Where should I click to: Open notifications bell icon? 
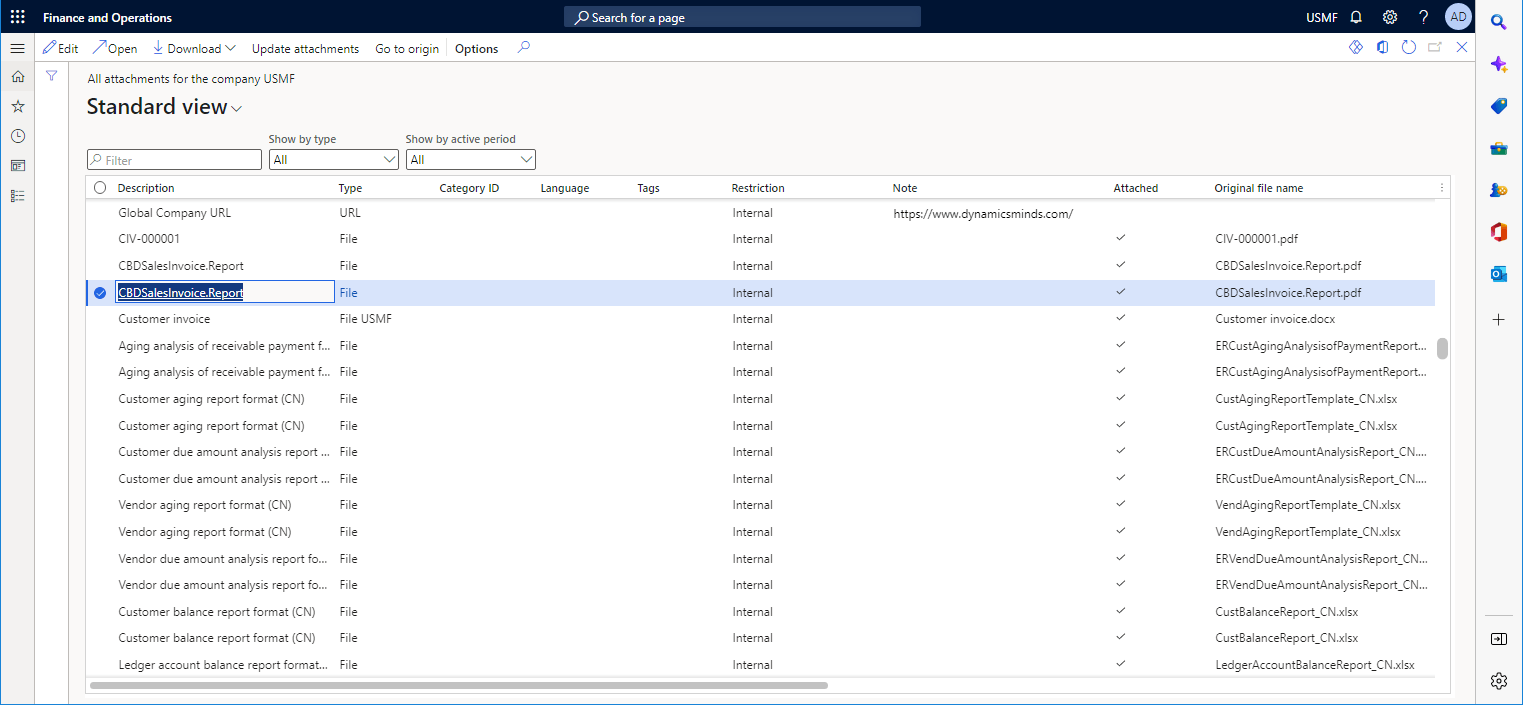(1356, 17)
